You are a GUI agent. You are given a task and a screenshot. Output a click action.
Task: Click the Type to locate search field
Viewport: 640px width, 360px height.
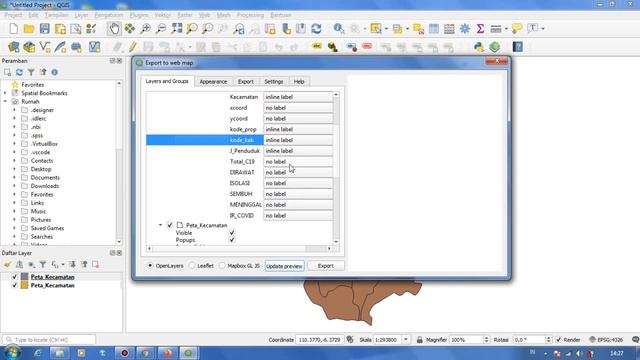[49, 340]
